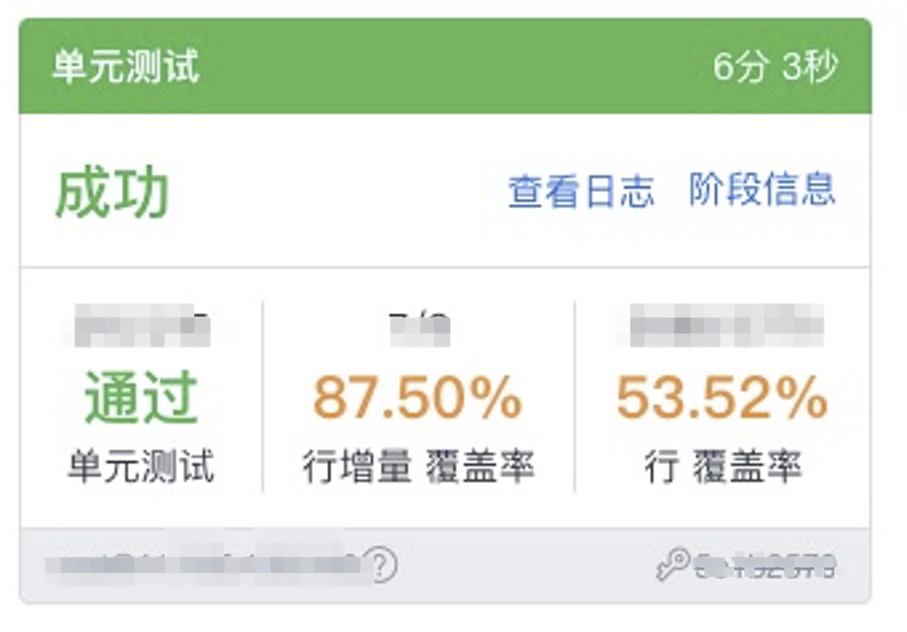Click the 单元测试 header title

[x=126, y=67]
